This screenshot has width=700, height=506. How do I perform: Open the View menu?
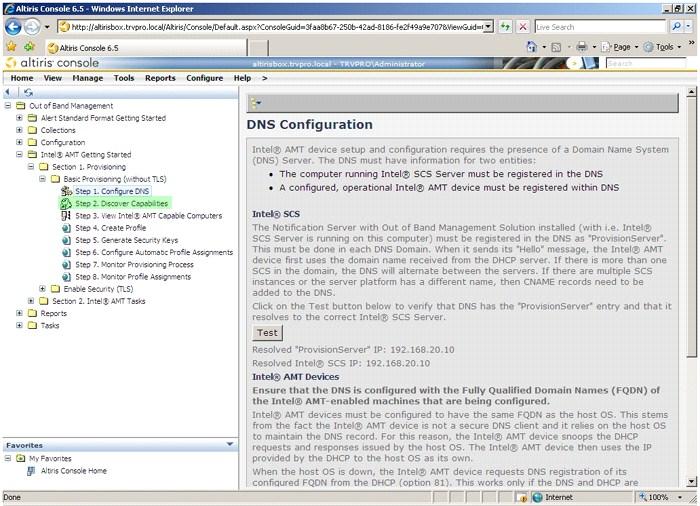53,78
